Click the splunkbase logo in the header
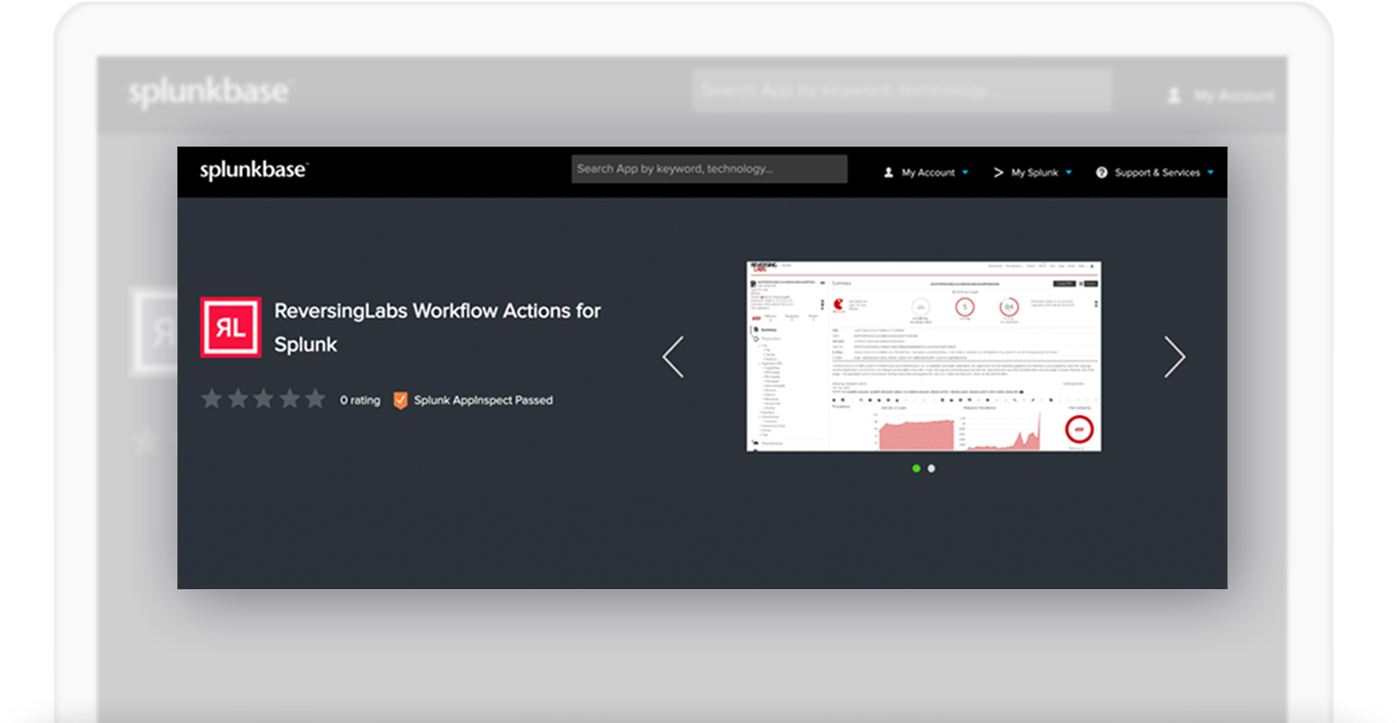The image size is (1400, 723). click(x=253, y=171)
